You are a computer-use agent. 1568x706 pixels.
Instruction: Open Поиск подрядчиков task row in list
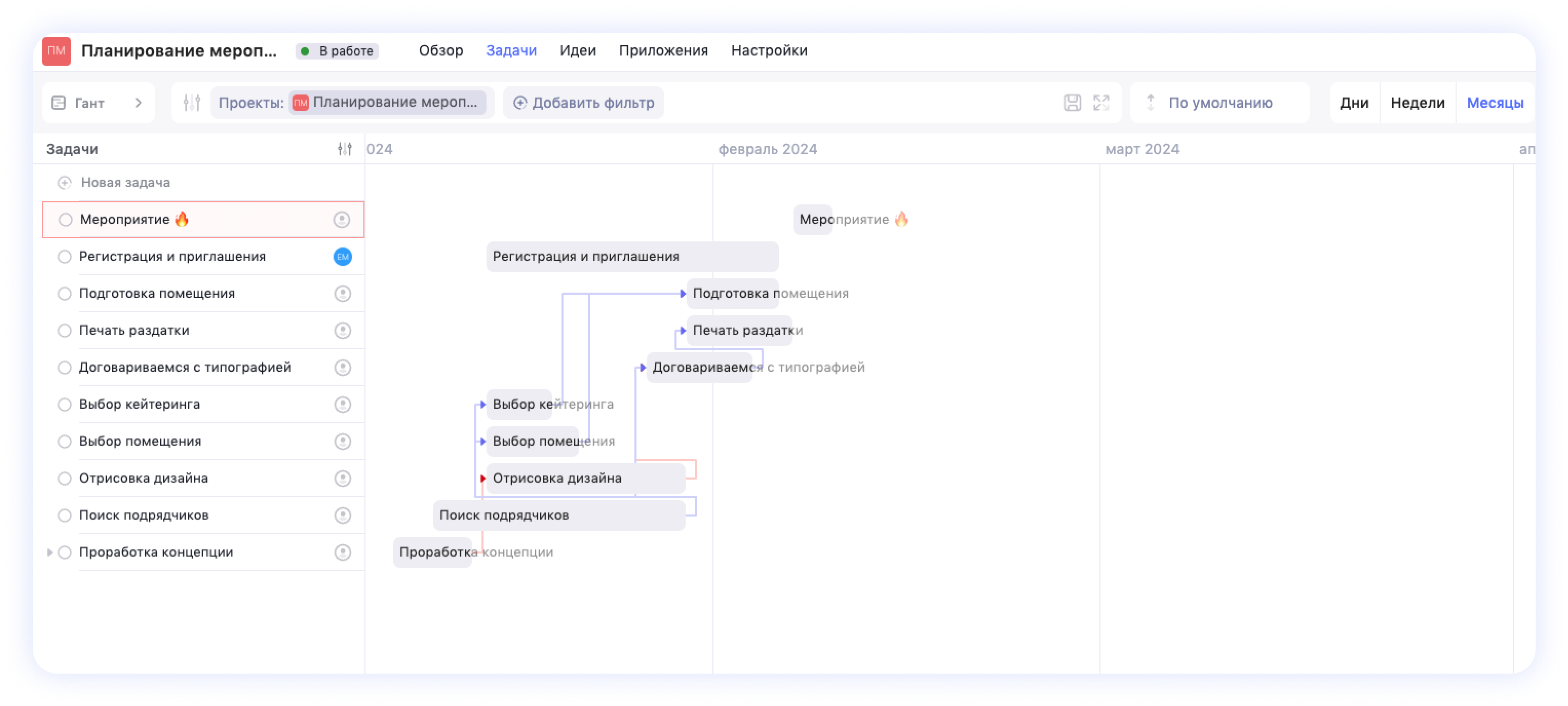tap(203, 516)
